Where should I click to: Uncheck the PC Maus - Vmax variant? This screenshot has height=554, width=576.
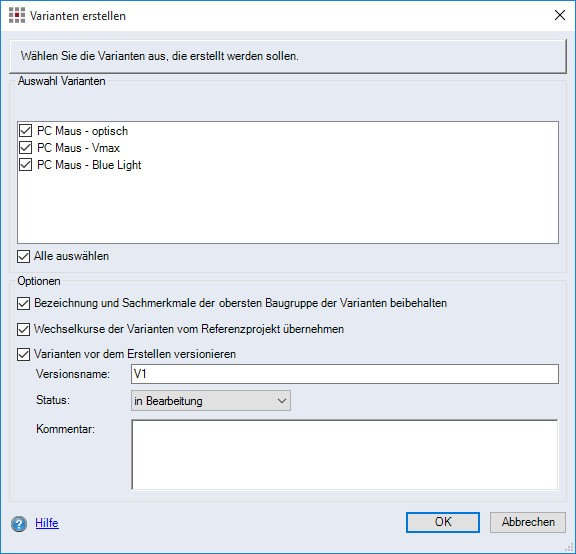25,148
